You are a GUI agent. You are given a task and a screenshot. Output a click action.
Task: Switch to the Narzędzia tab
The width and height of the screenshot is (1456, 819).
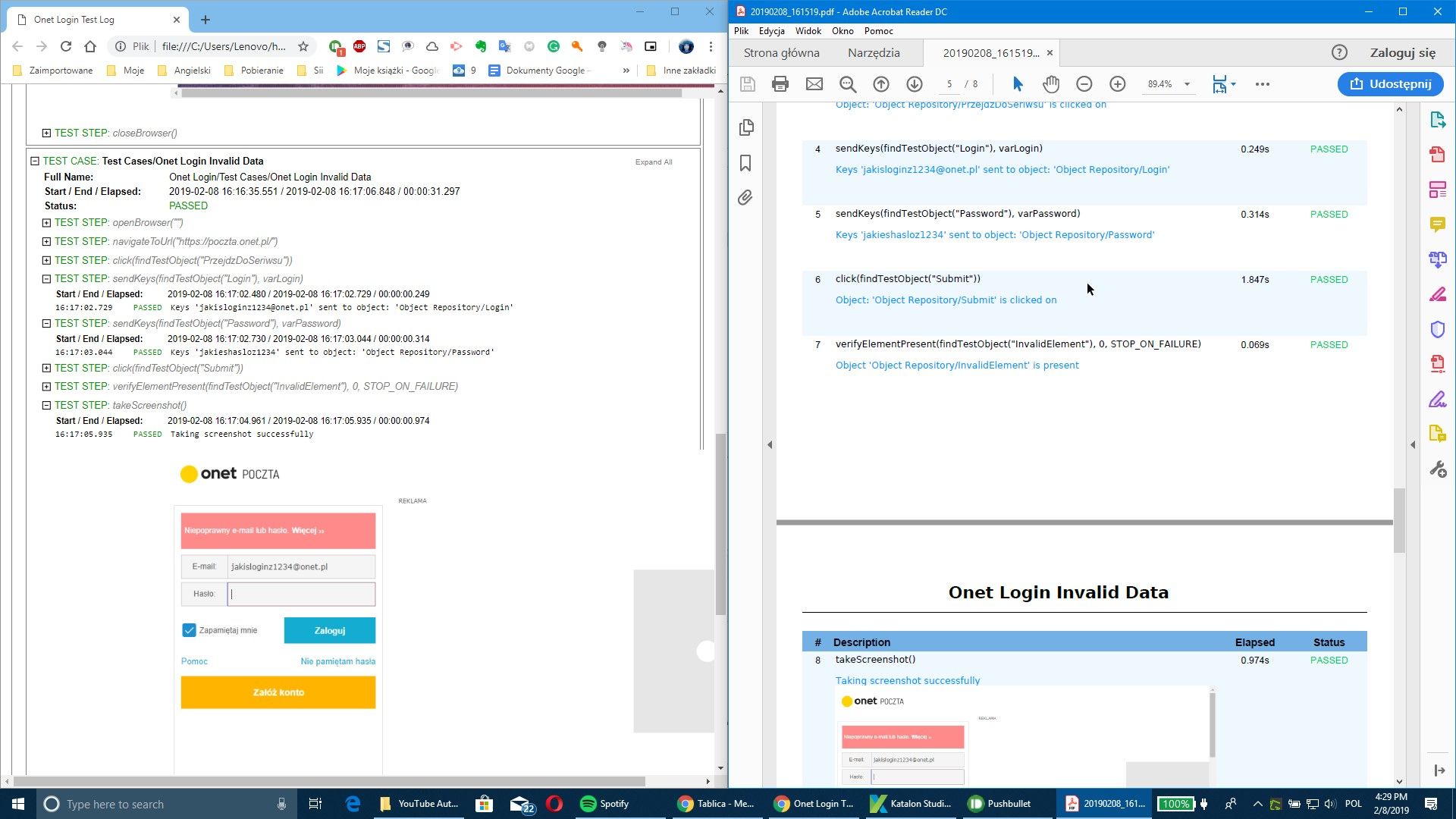(874, 53)
